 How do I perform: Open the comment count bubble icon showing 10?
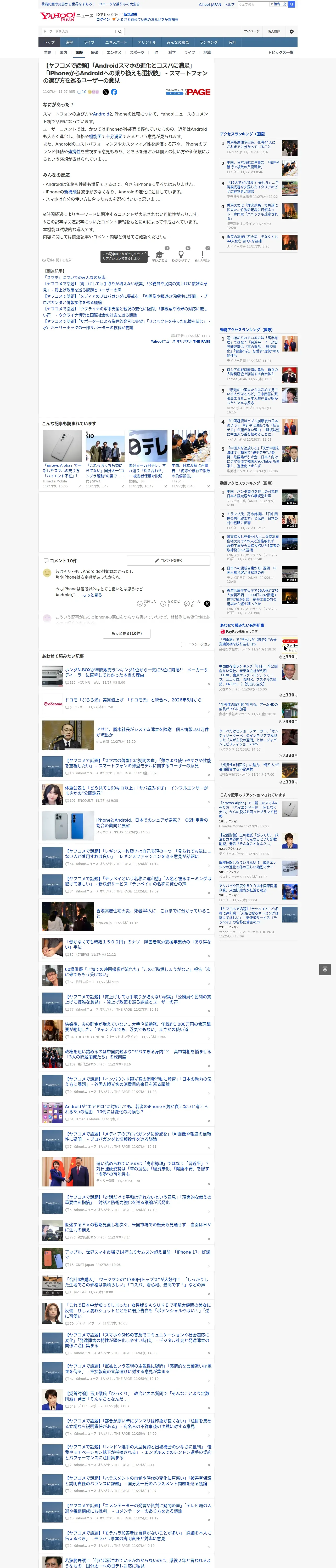click(x=82, y=92)
